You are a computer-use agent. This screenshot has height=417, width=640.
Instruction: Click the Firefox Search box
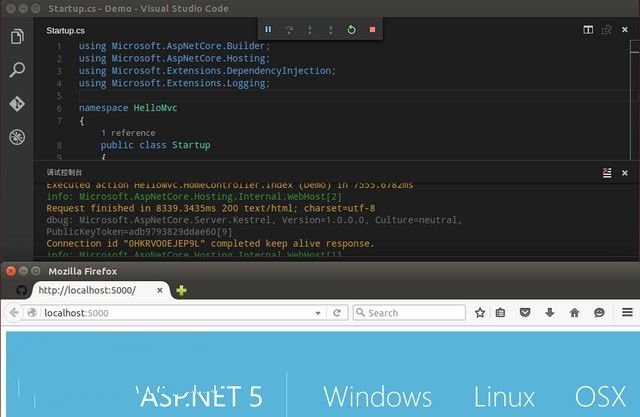click(x=409, y=313)
